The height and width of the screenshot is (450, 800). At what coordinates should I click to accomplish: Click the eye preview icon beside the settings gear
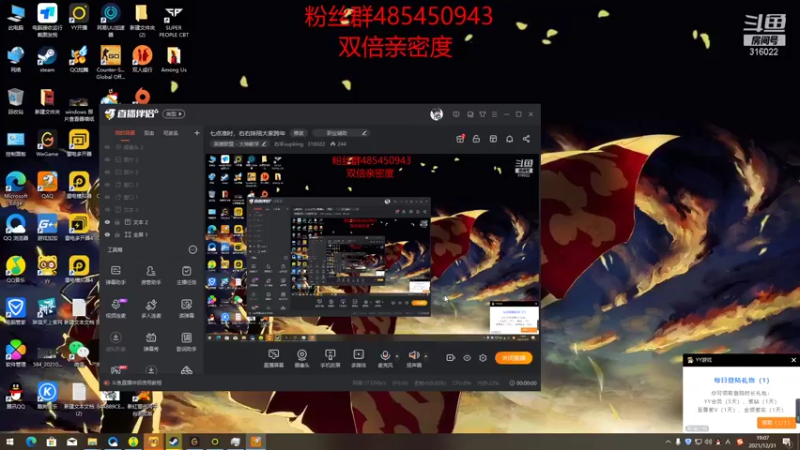tap(467, 358)
